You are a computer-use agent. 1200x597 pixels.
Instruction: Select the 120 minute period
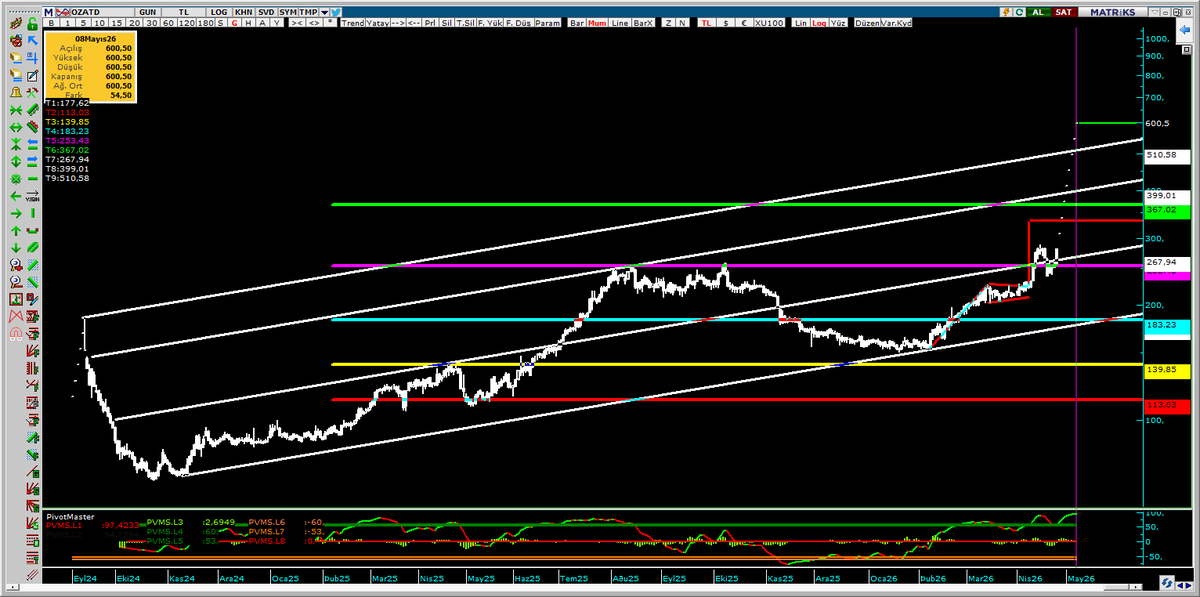(x=187, y=23)
